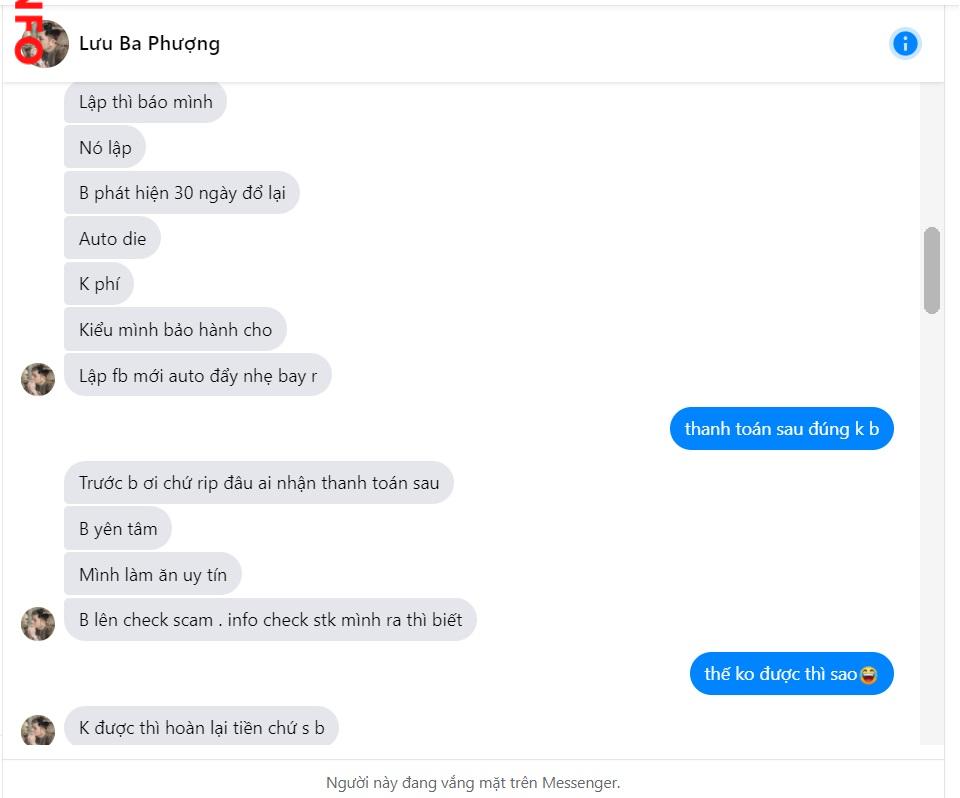960x798 pixels.
Task: Click the "B yên tâm" message bubble
Action: click(x=118, y=529)
